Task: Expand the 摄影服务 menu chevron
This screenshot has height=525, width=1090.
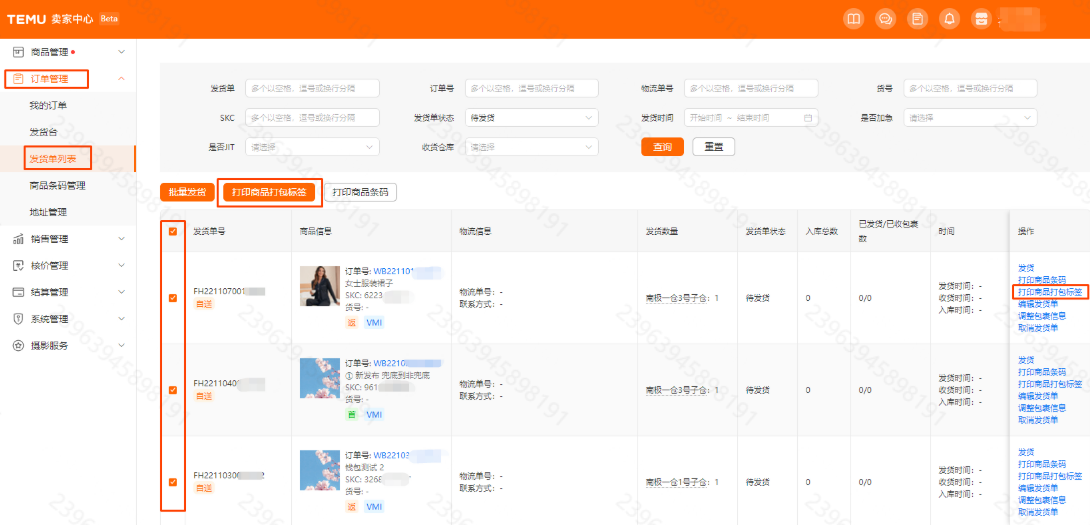Action: coord(122,346)
